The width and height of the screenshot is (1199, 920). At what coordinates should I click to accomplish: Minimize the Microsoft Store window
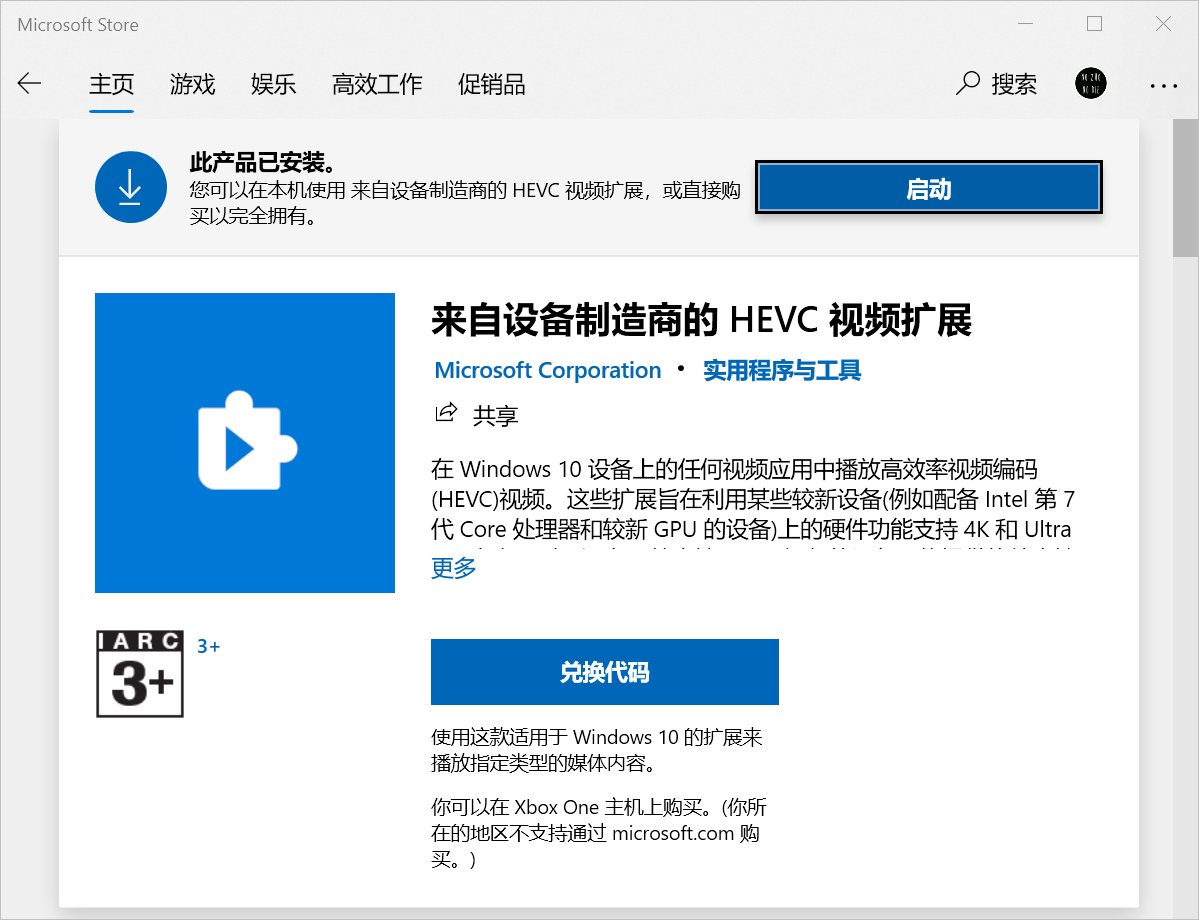(1025, 24)
